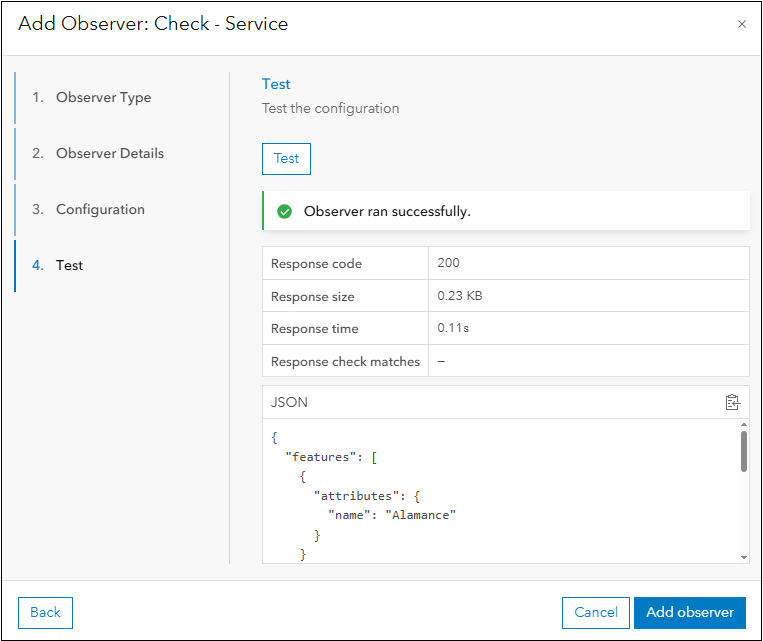
Task: Open the Observer Details step
Action: point(109,154)
